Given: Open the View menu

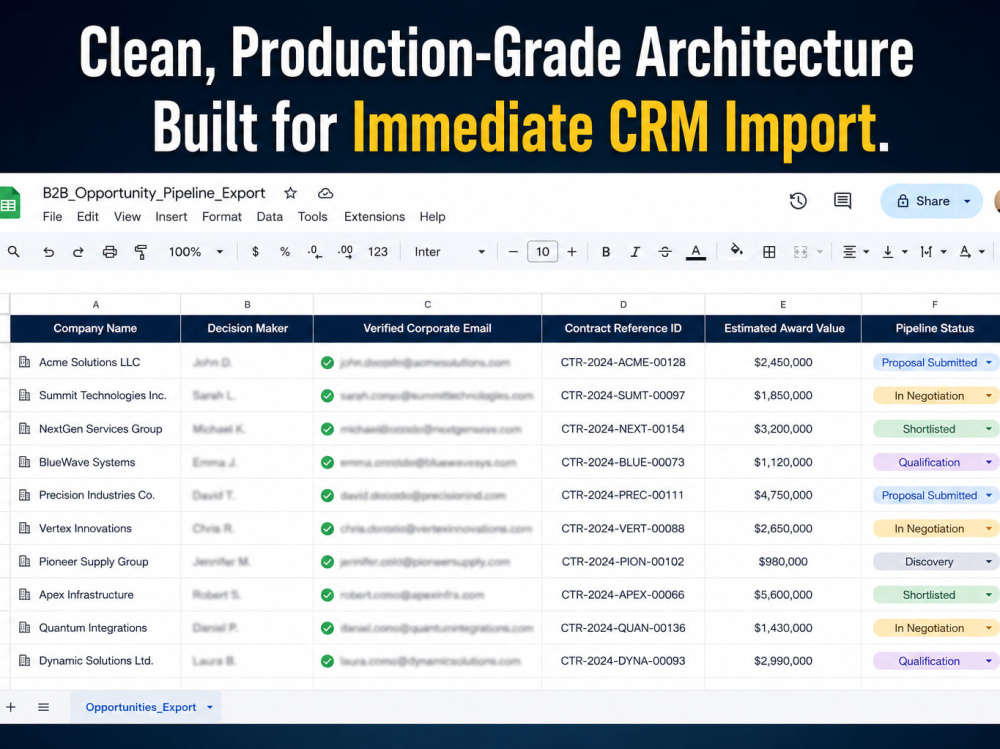Looking at the screenshot, I should (127, 217).
